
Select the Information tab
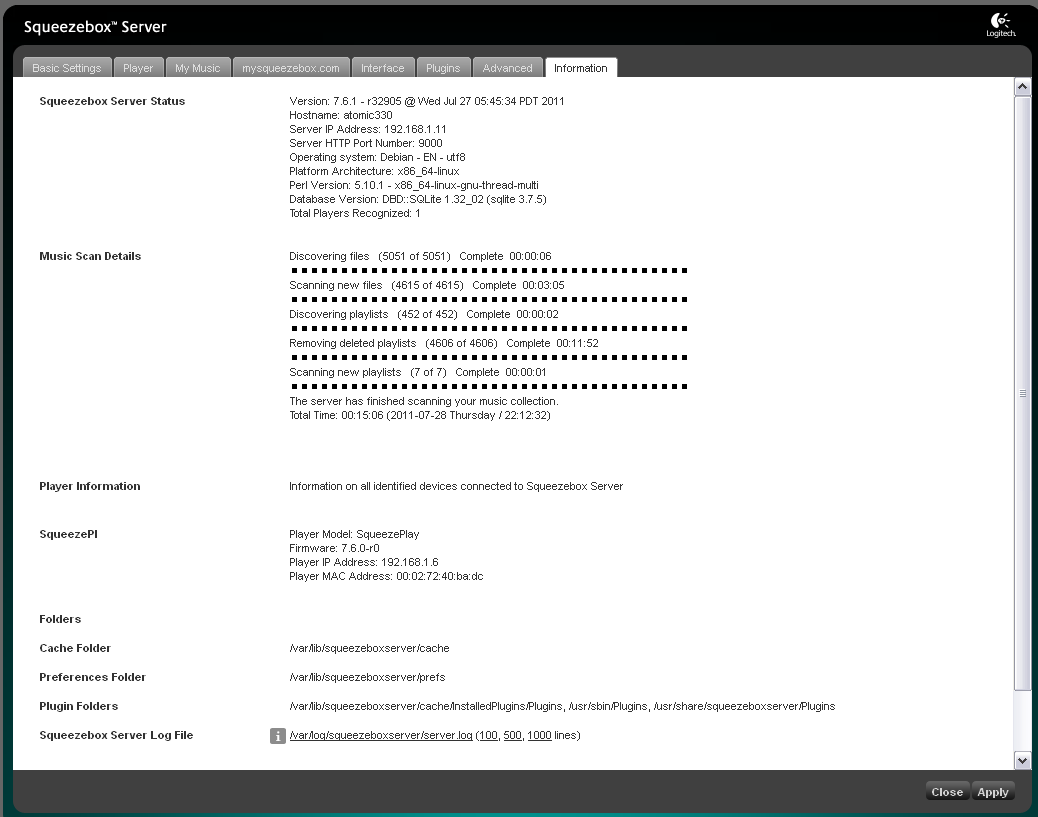580,68
